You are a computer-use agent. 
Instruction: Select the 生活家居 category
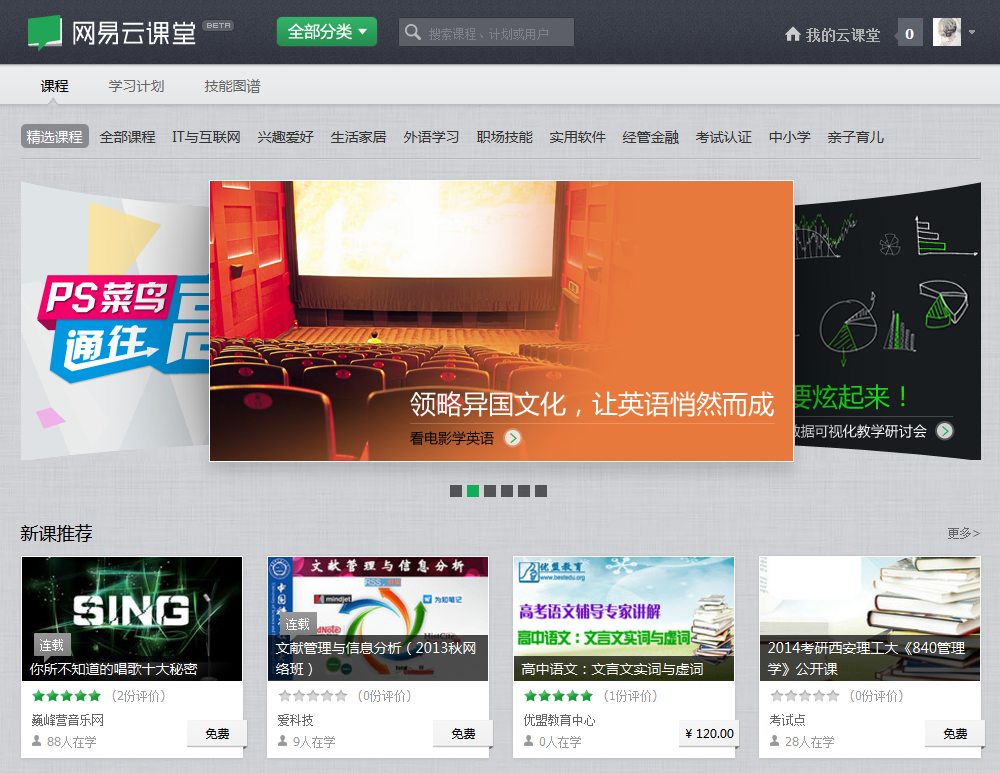click(358, 137)
